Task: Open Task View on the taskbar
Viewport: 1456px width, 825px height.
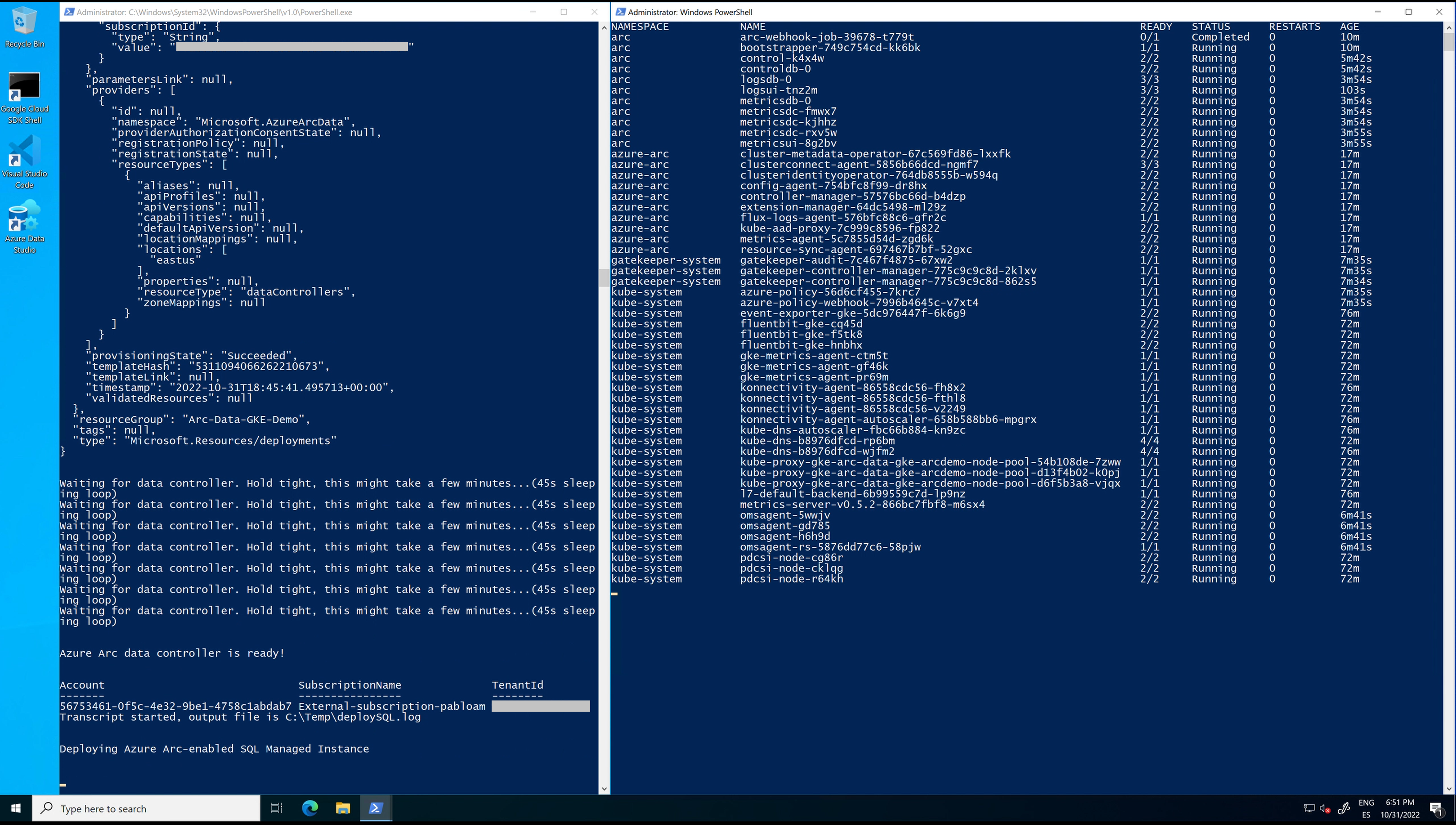Action: pos(276,808)
